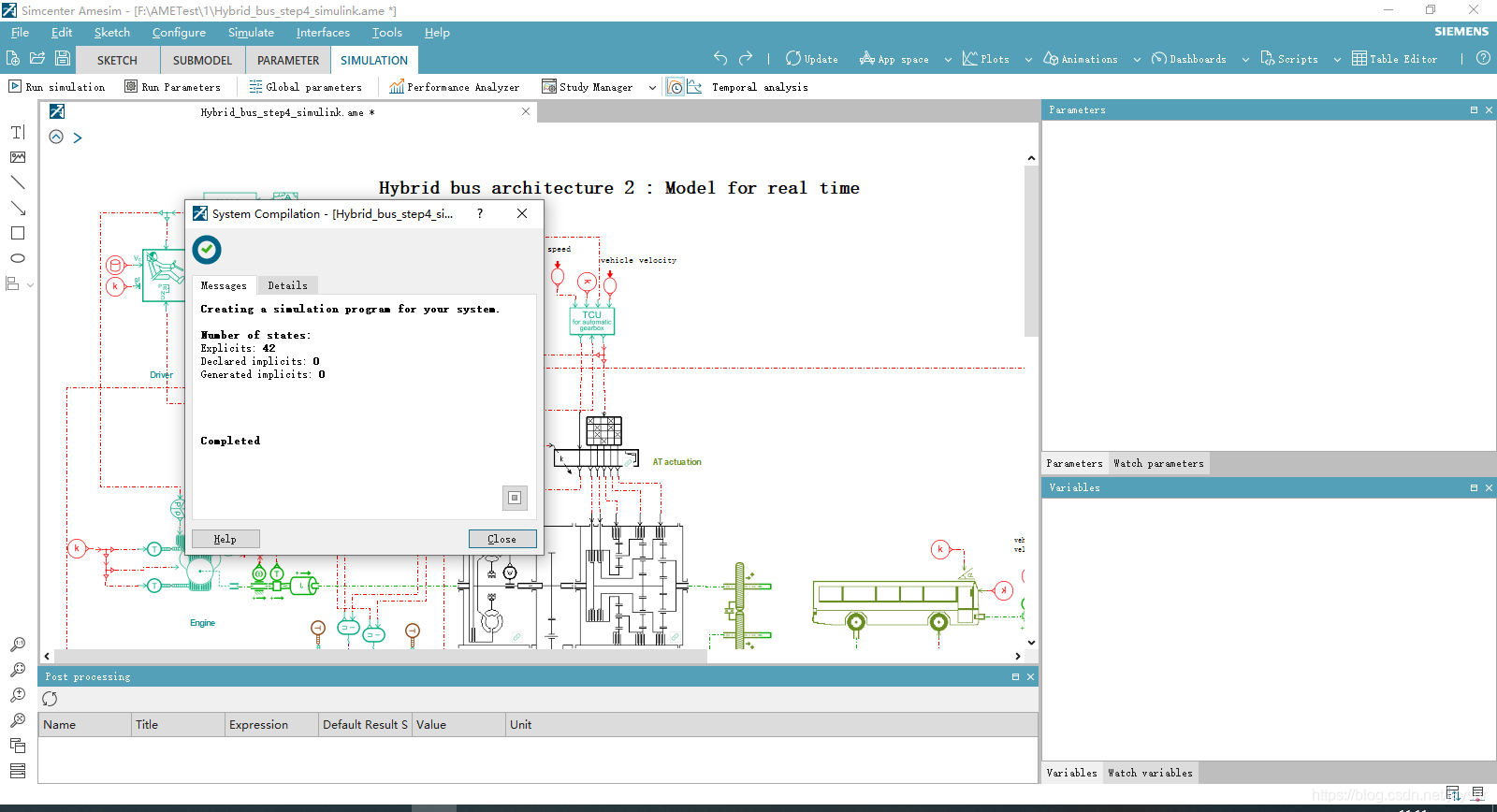Open the Scripts dropdown arrow
The width and height of the screenshot is (1497, 812).
click(x=1337, y=59)
